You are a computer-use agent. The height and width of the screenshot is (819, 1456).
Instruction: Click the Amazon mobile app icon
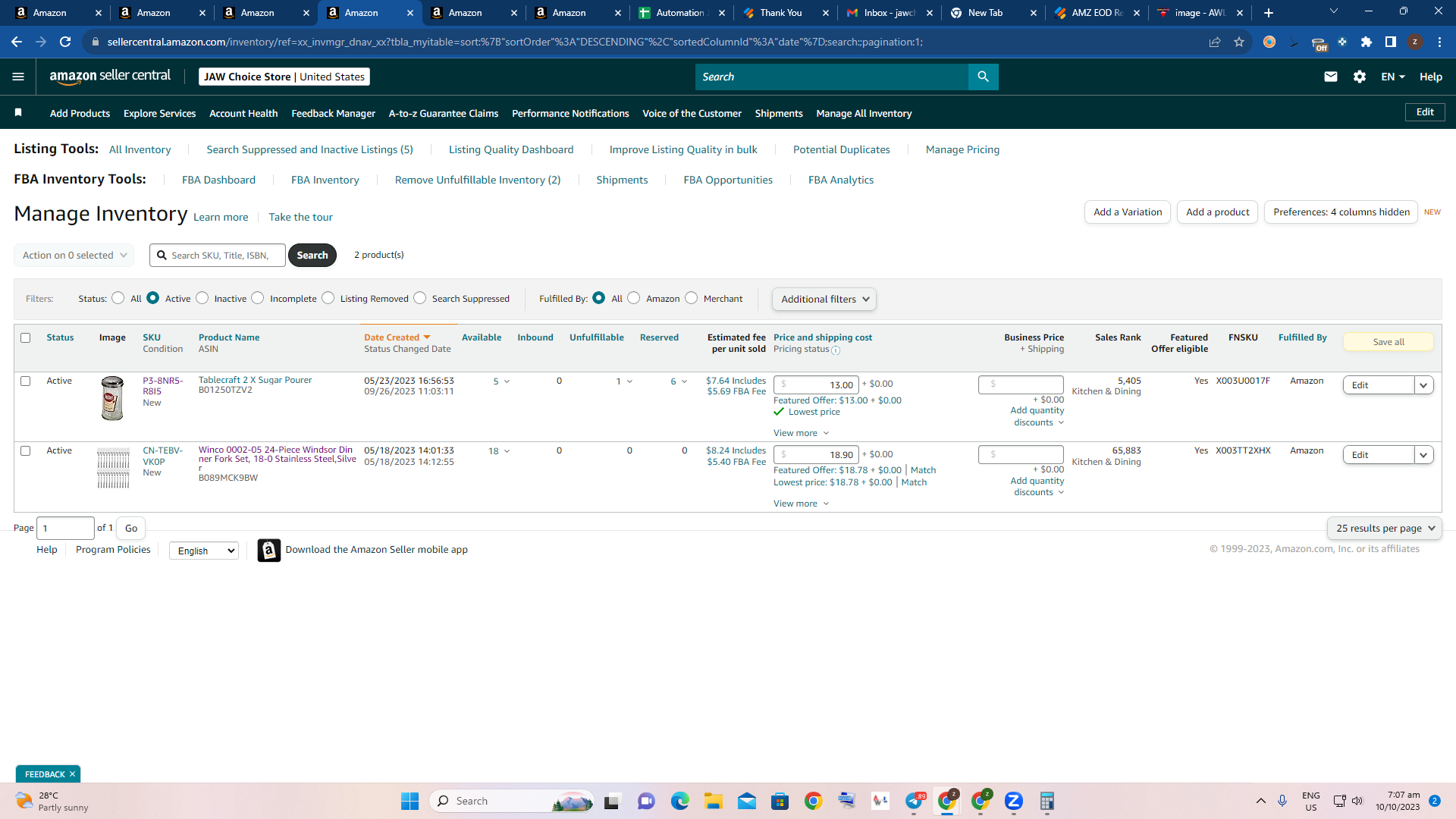(269, 550)
